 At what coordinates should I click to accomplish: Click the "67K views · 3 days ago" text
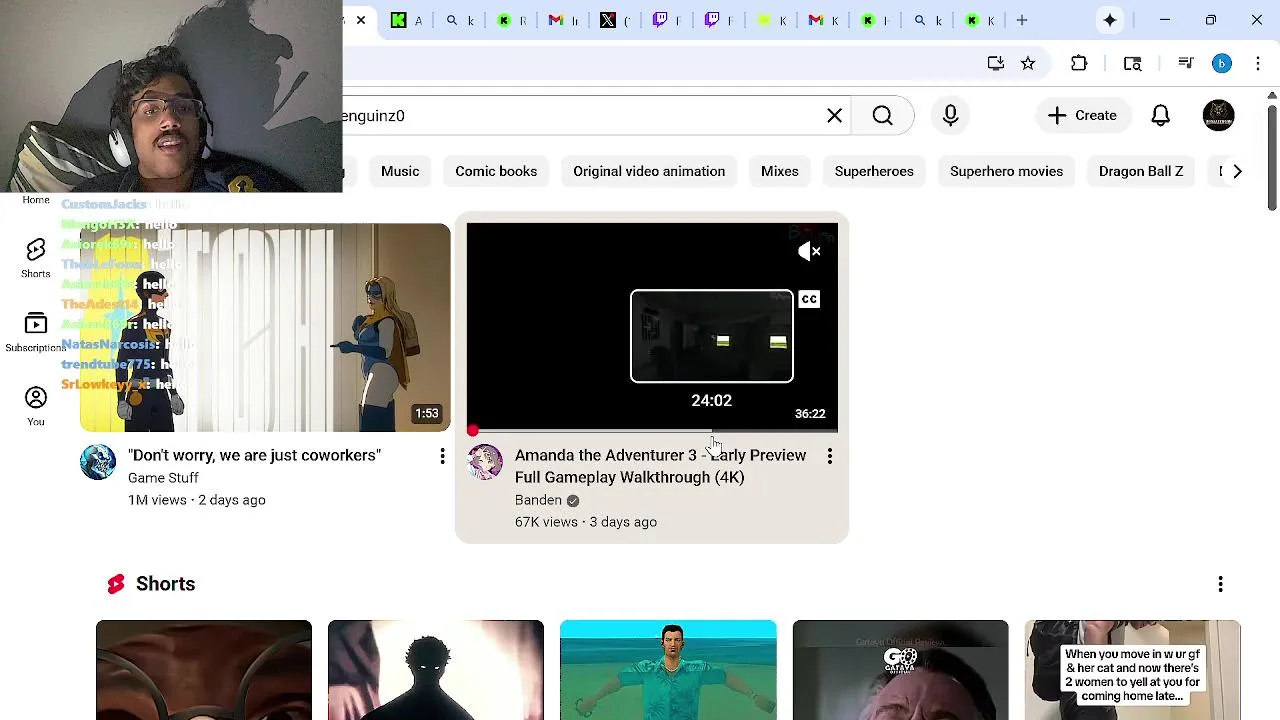pos(586,522)
